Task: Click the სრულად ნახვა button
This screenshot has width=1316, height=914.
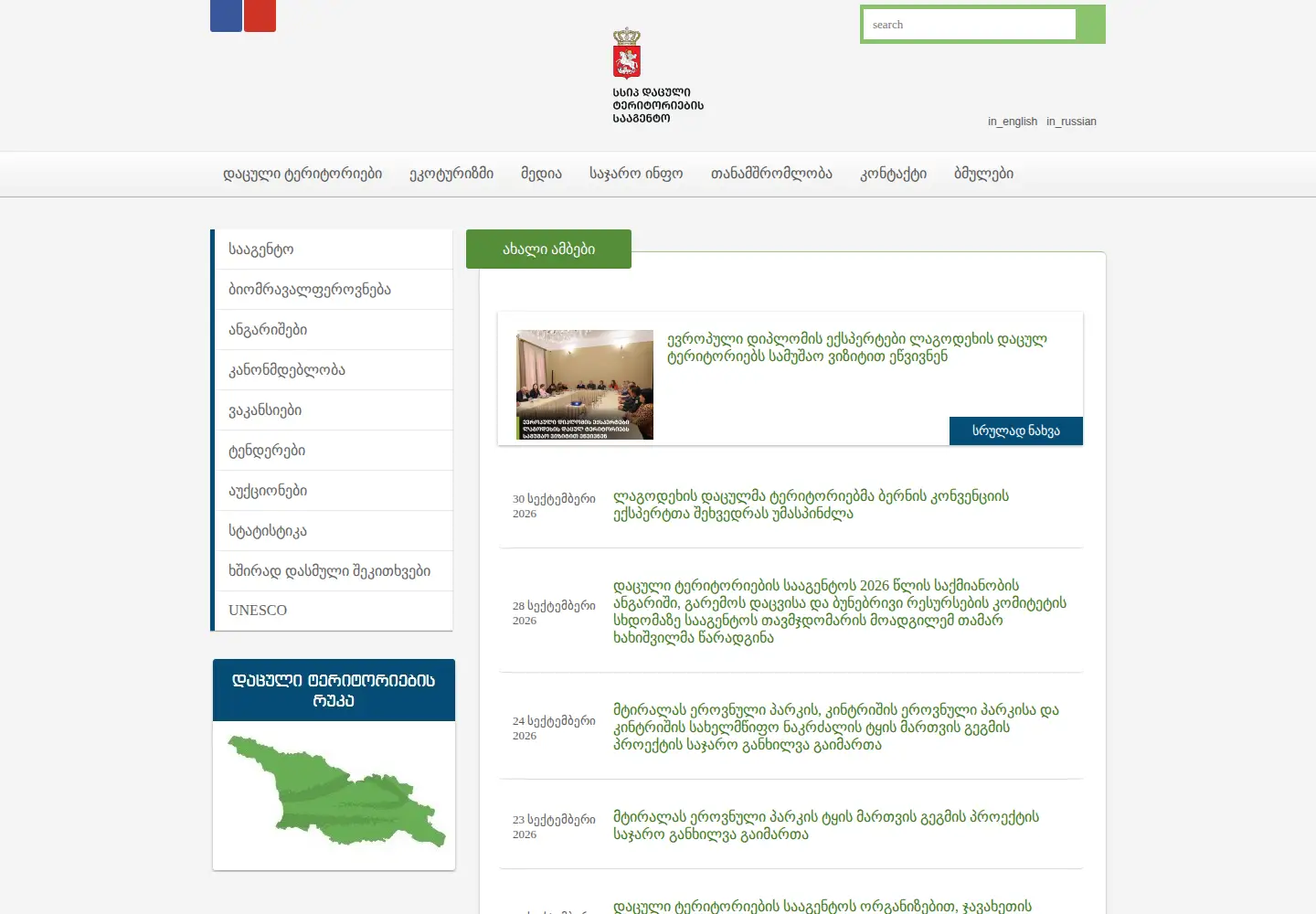Action: 1016,430
